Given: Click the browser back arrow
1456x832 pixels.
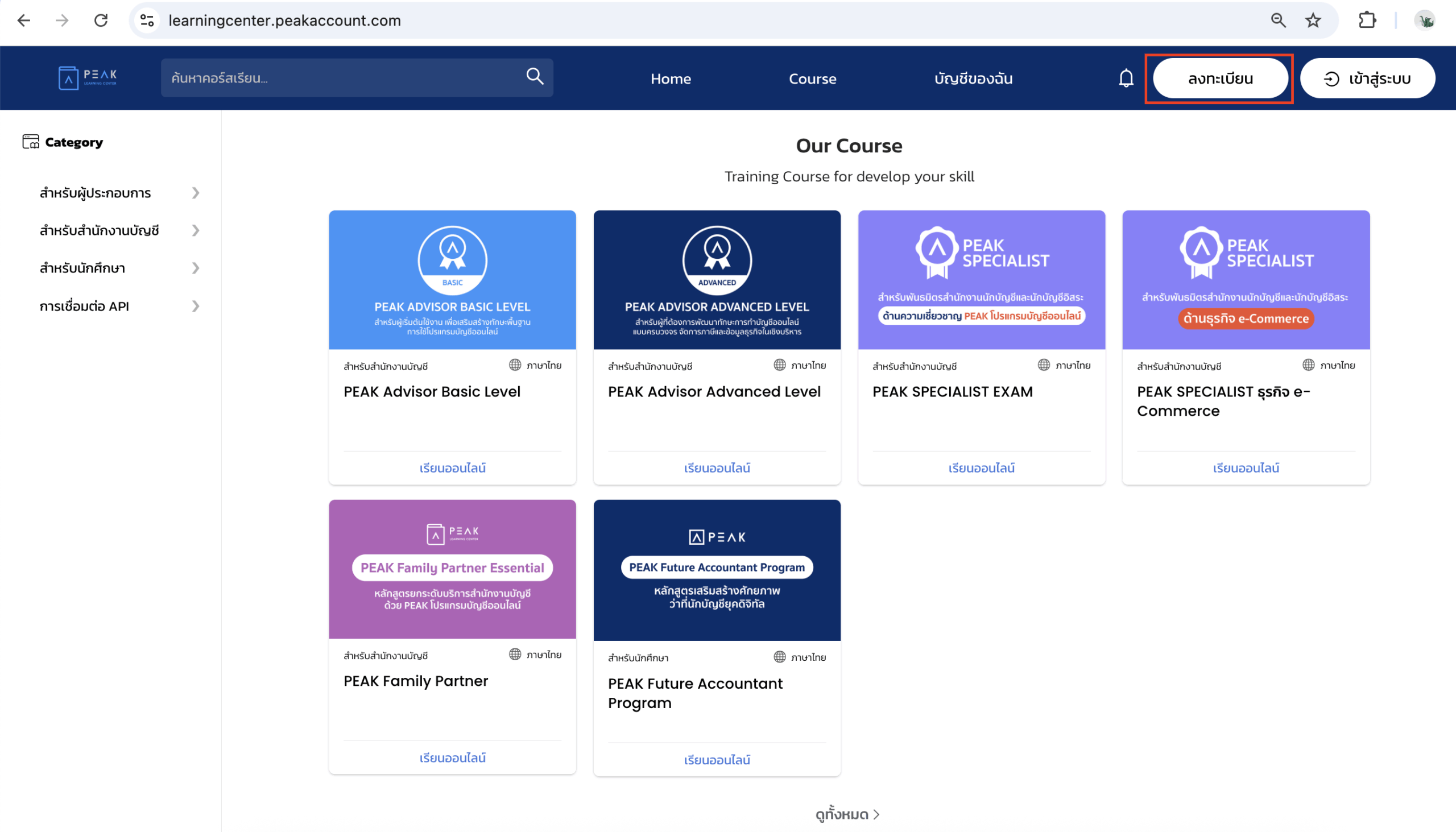Looking at the screenshot, I should click(23, 20).
